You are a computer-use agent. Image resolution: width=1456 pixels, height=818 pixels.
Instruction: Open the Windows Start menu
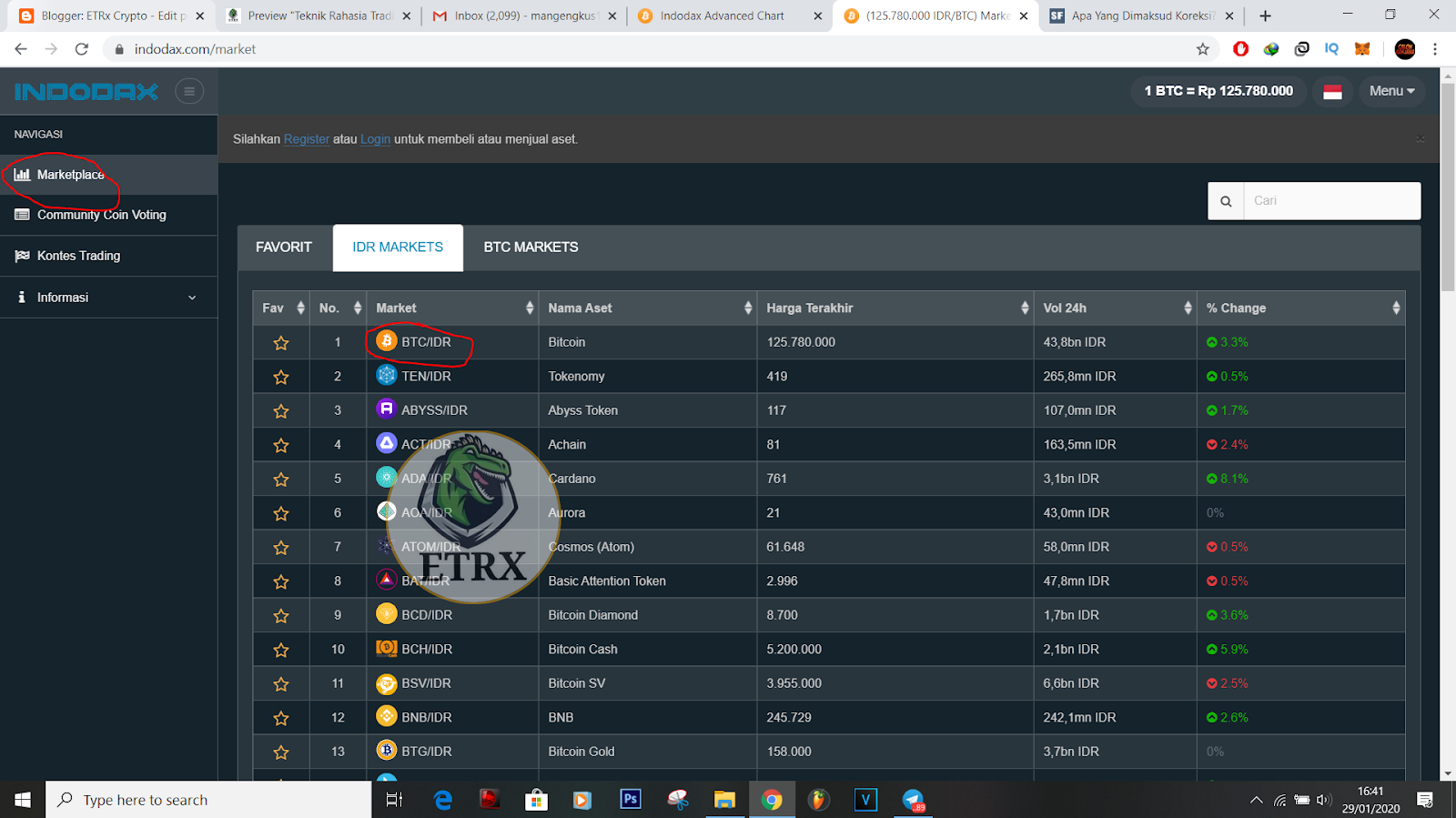(x=23, y=800)
